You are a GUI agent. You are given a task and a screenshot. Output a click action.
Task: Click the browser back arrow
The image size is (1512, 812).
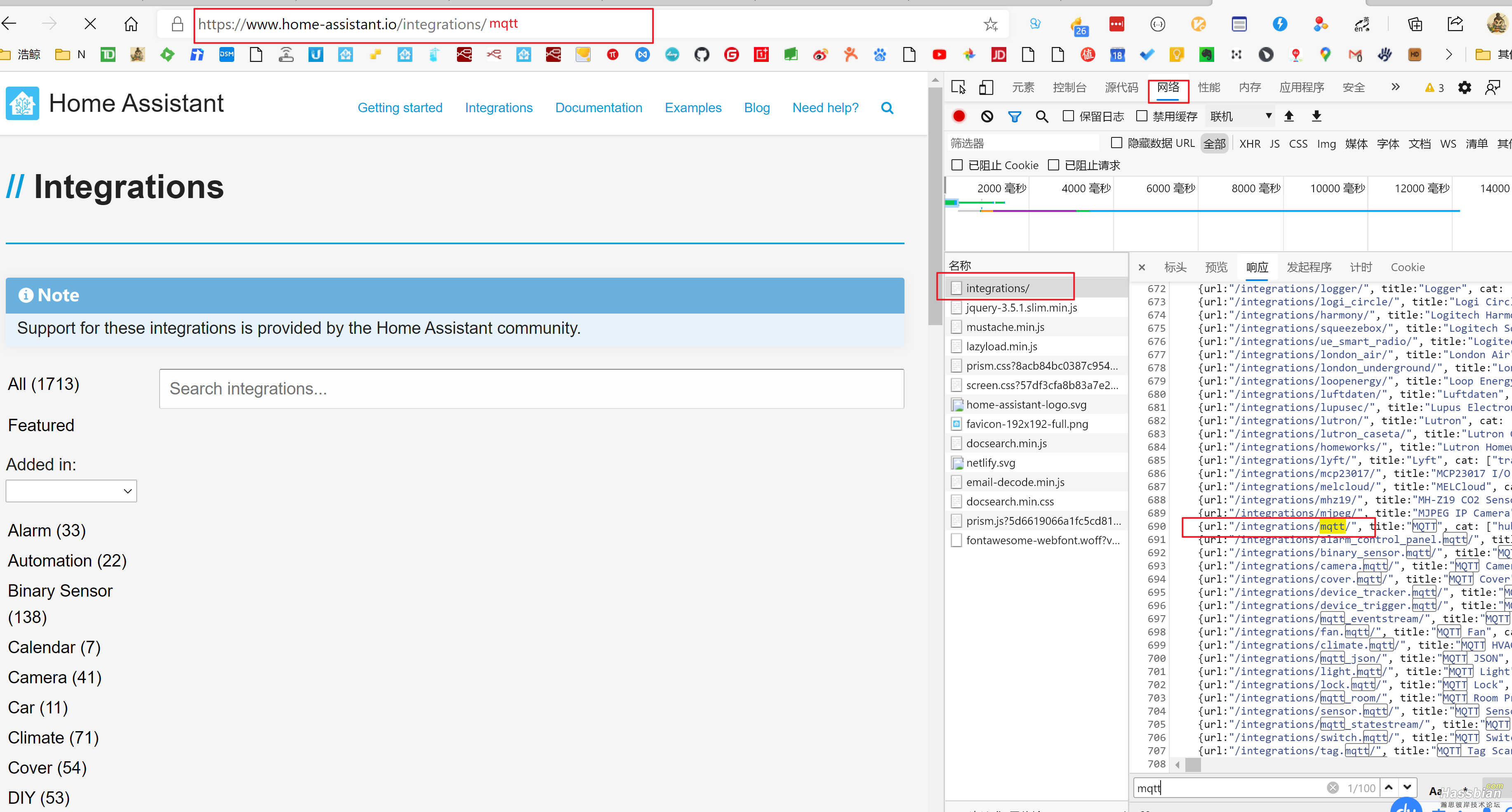(9, 24)
